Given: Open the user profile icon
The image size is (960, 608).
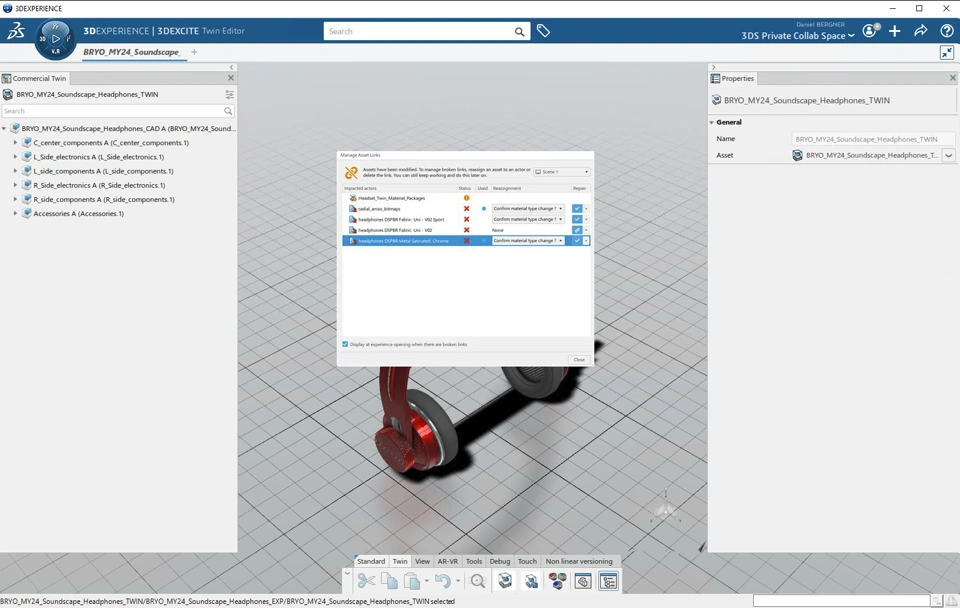Looking at the screenshot, I should 870,31.
